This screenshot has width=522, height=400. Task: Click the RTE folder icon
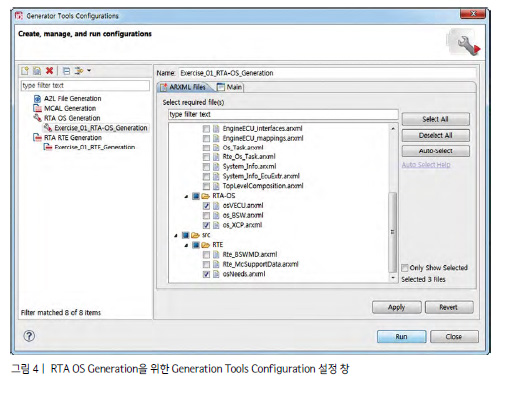point(206,245)
